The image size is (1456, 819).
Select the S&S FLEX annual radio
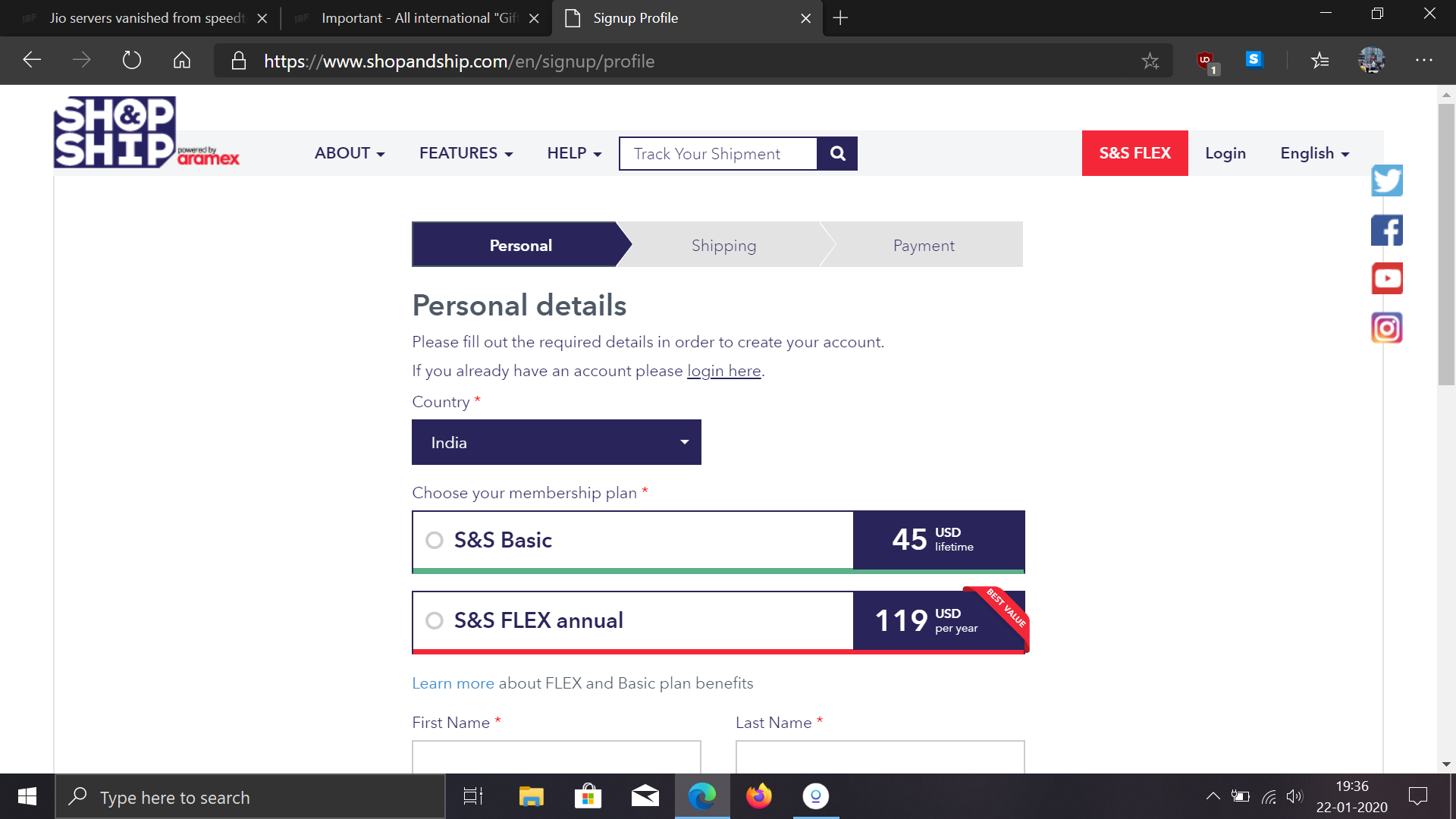435,620
